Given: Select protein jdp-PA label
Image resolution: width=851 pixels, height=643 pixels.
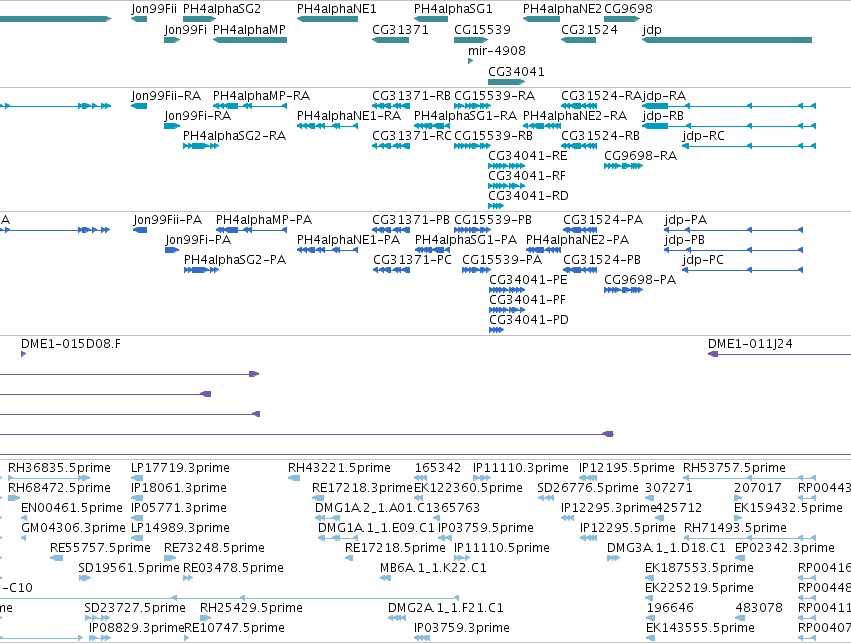Looking at the screenshot, I should click(685, 220).
